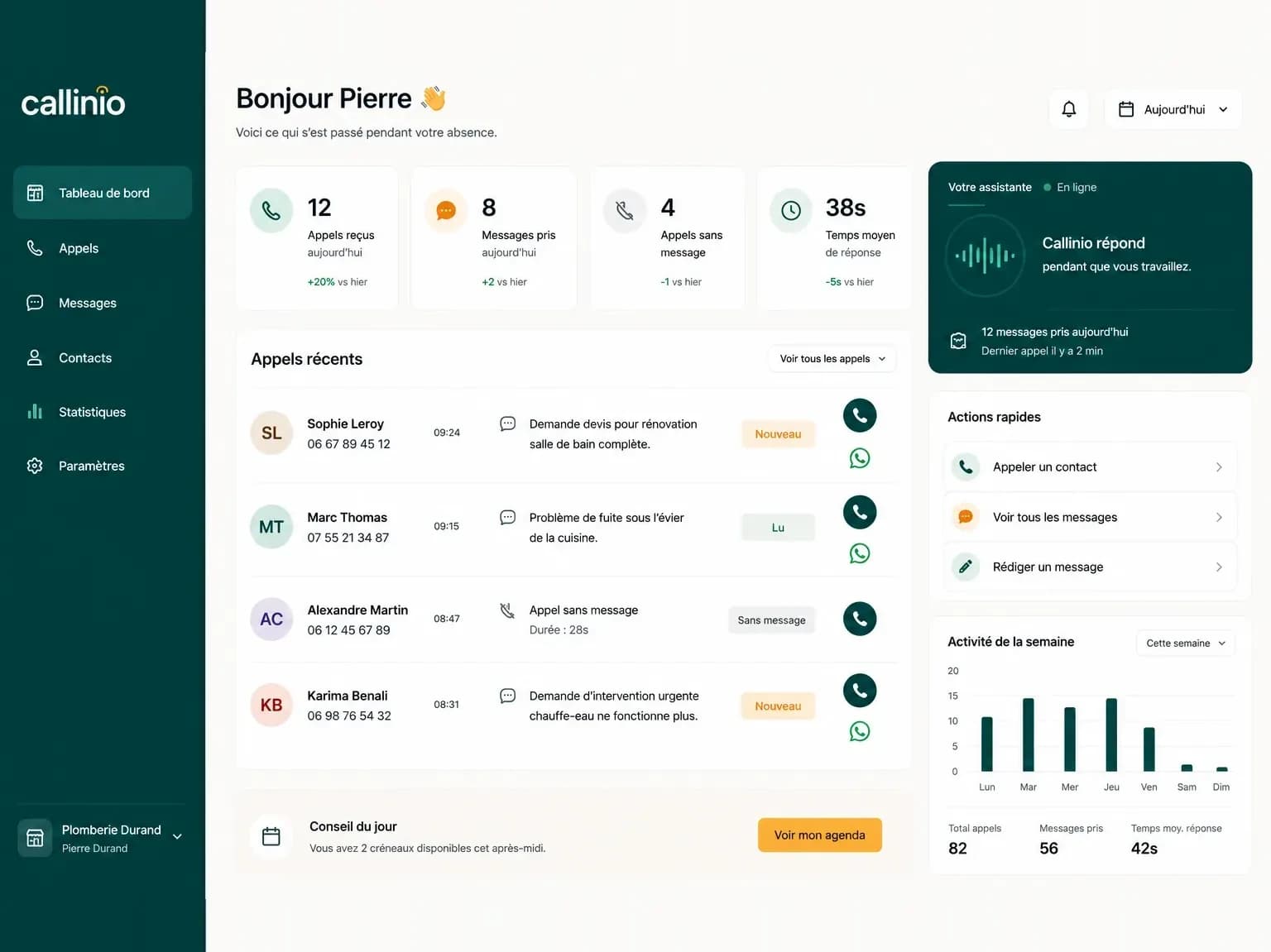The image size is (1271, 952).
Task: Click the Nouveau badge on Karima Benali's call
Action: coord(778,706)
